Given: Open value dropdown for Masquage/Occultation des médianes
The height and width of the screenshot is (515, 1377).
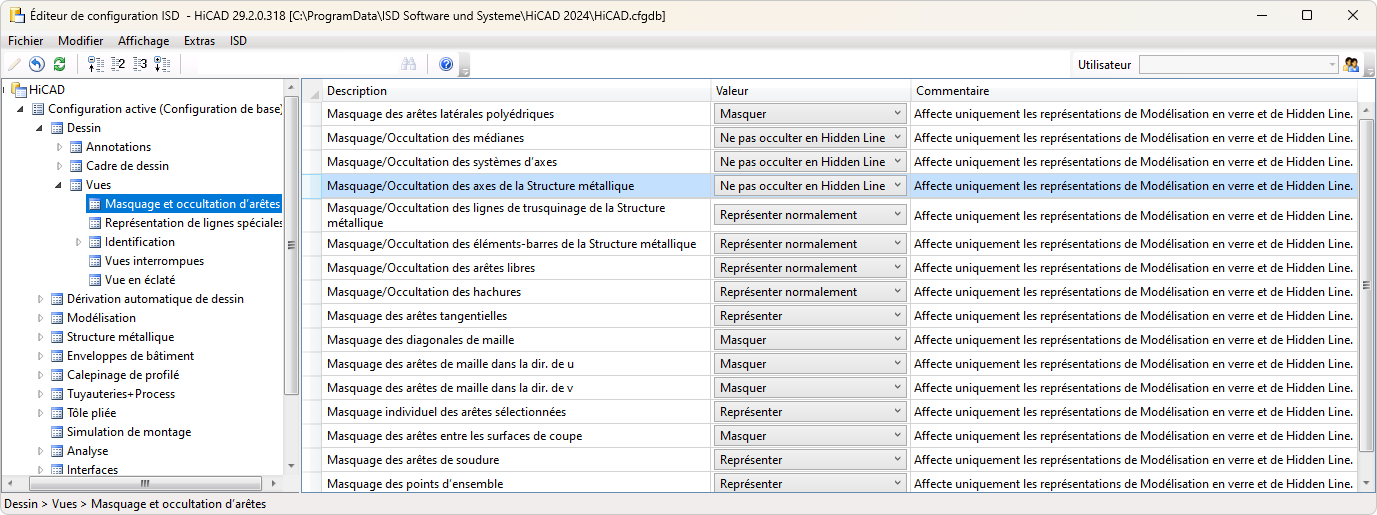Looking at the screenshot, I should [810, 138].
